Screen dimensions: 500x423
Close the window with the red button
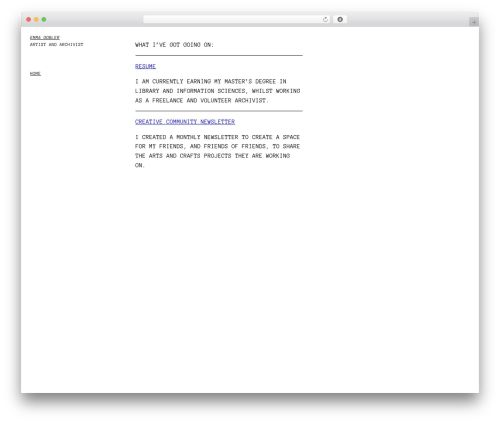[29, 20]
